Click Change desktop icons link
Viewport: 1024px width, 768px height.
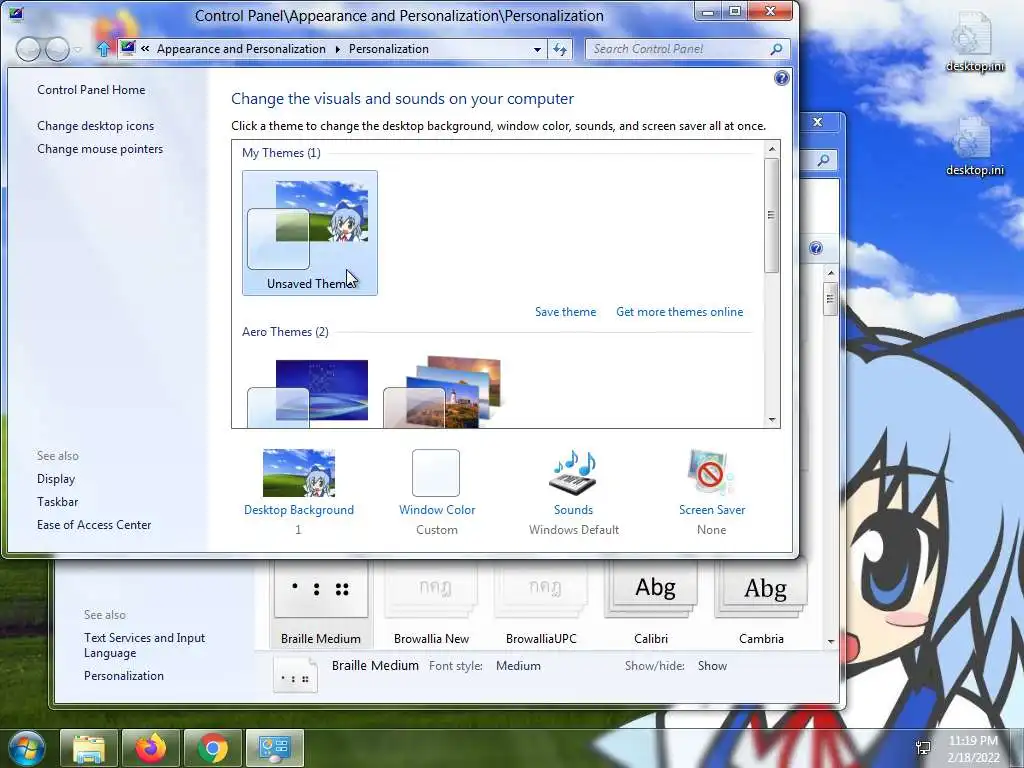click(95, 125)
